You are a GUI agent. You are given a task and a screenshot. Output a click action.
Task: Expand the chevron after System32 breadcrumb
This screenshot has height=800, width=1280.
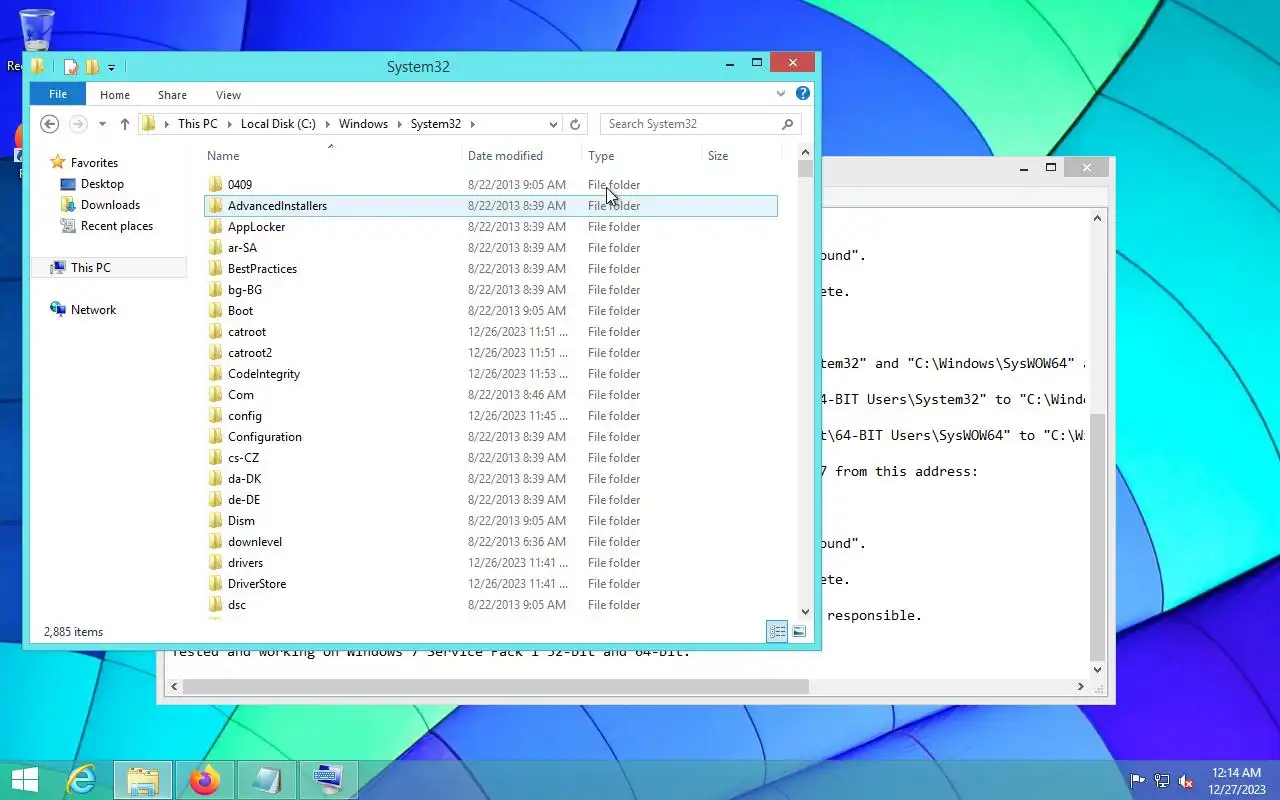pyautogui.click(x=473, y=124)
